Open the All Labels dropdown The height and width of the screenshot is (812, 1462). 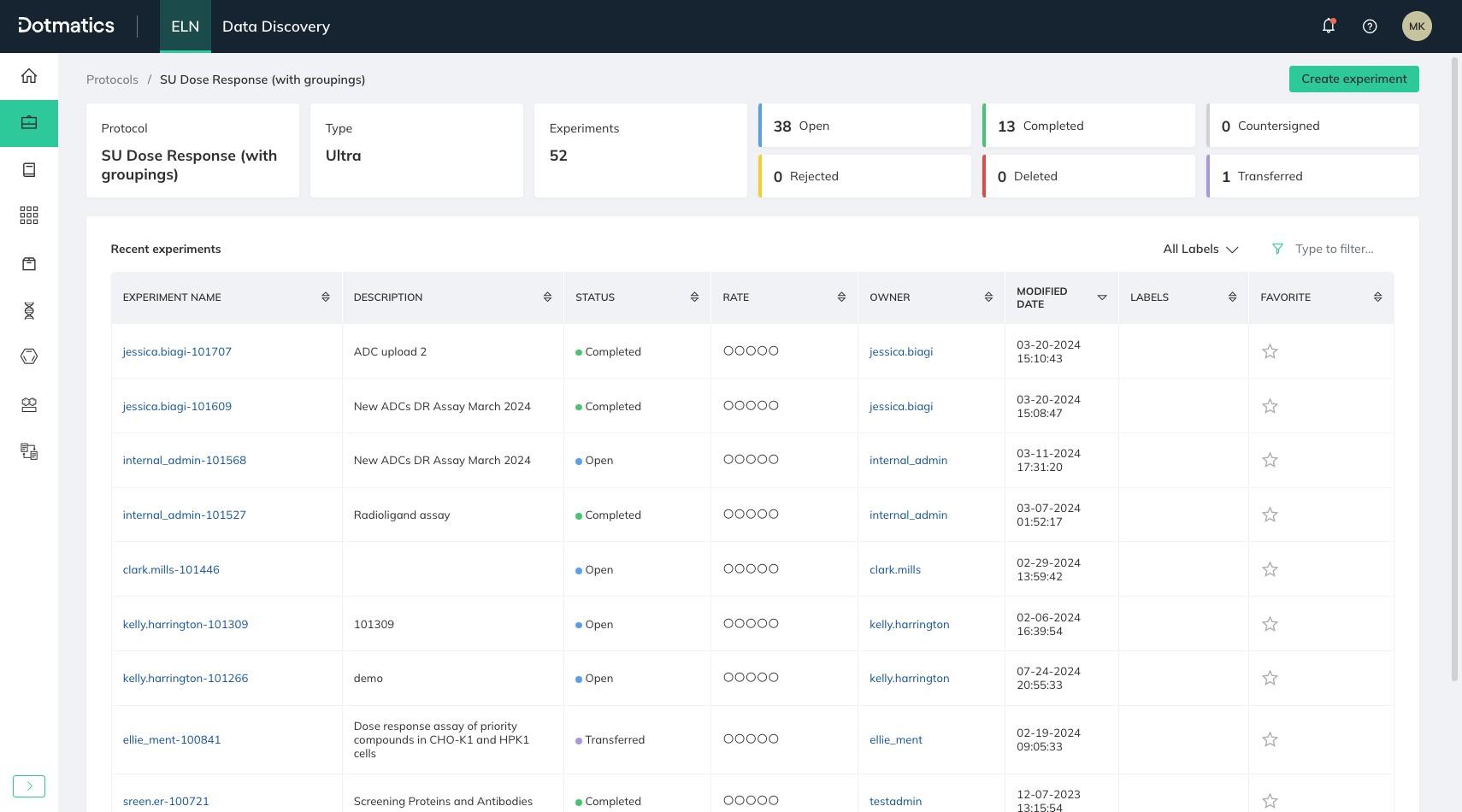1200,249
